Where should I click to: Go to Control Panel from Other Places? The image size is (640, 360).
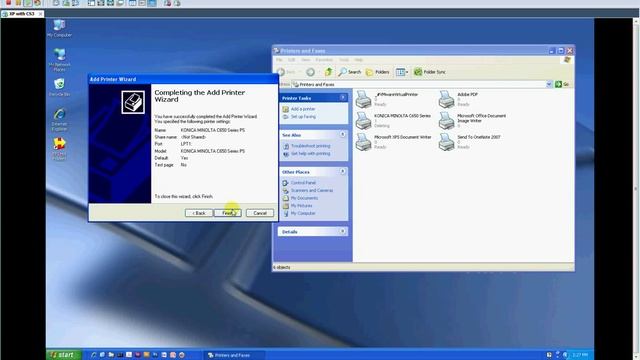[303, 183]
